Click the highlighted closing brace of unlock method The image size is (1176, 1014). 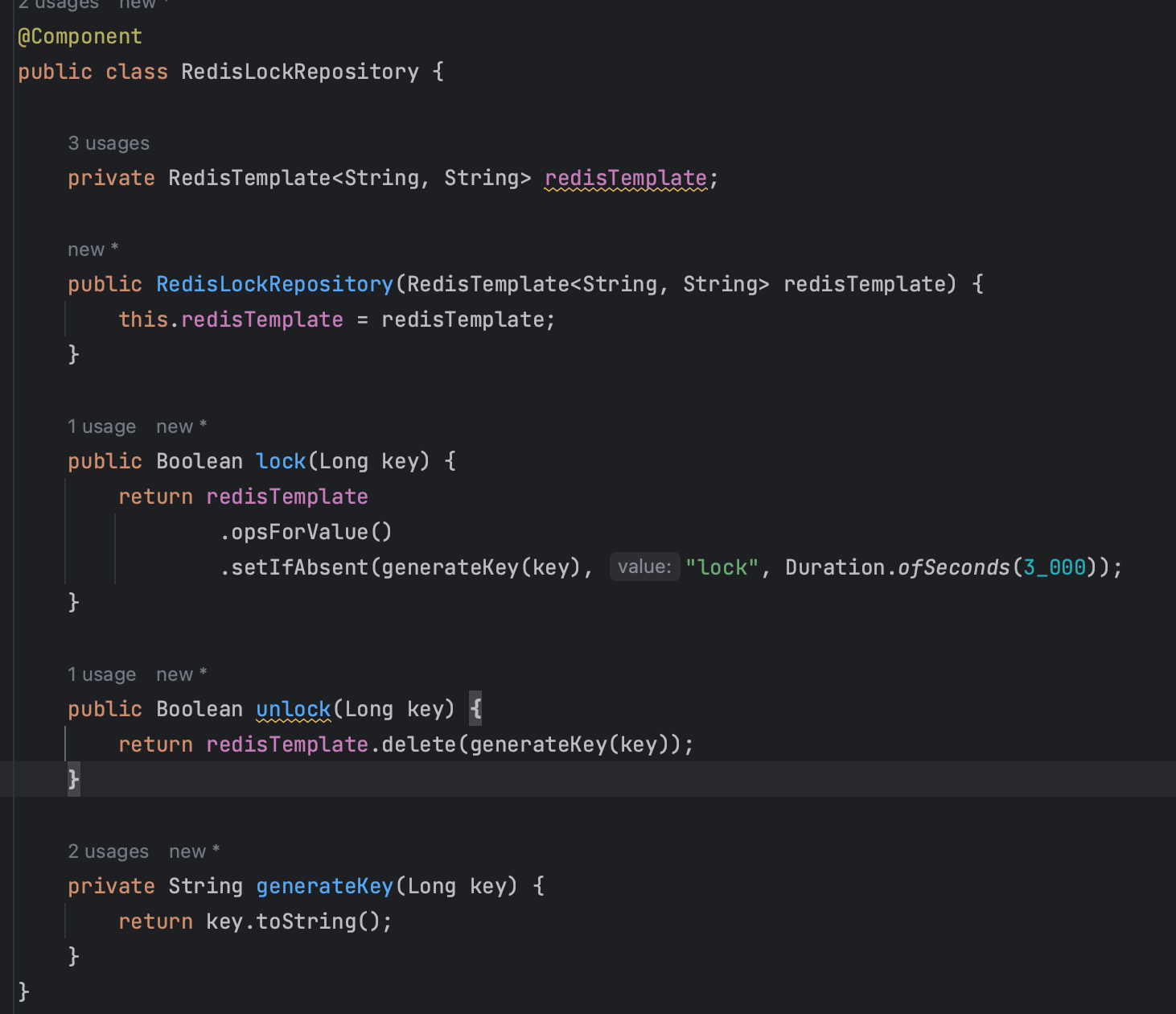pos(73,779)
